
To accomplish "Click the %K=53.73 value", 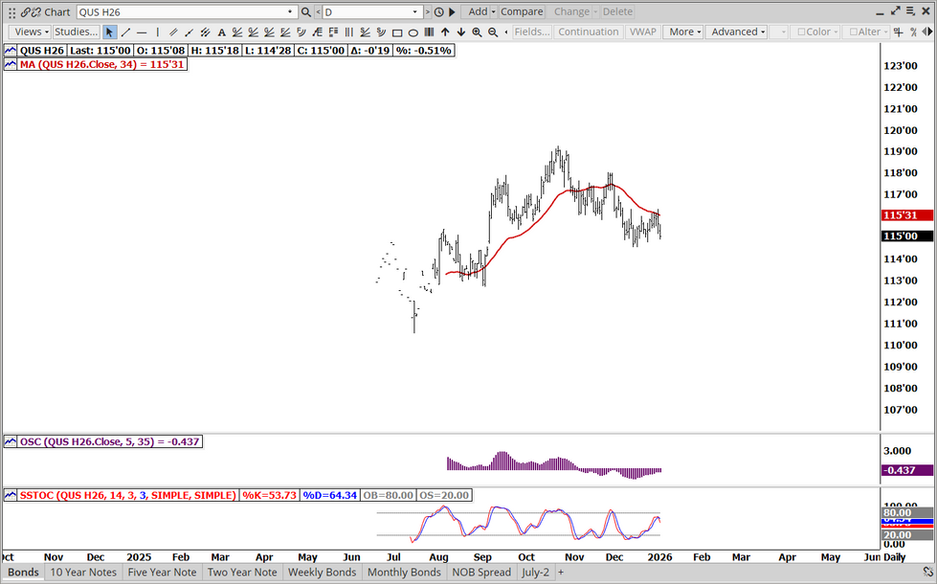I will [269, 495].
